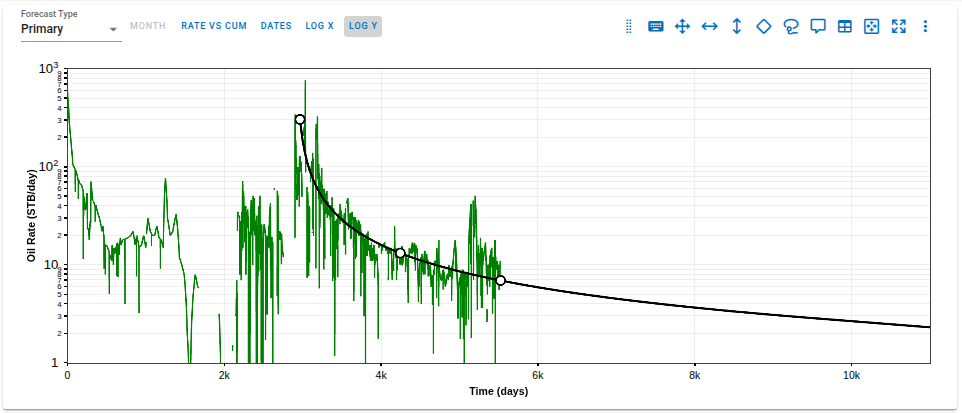Select the horizontal double-arrow tool

tap(710, 27)
